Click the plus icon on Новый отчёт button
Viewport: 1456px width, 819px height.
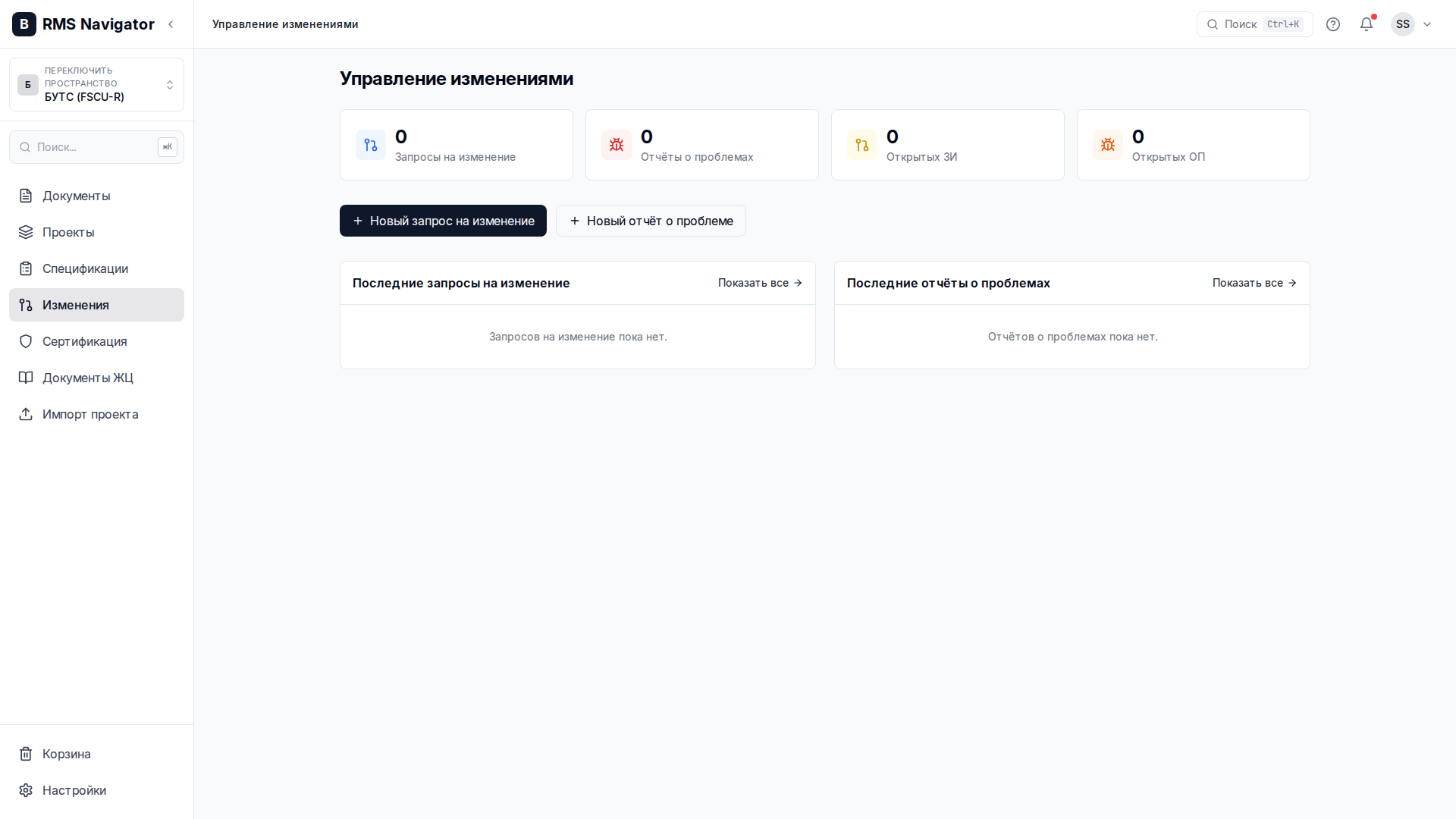click(575, 221)
